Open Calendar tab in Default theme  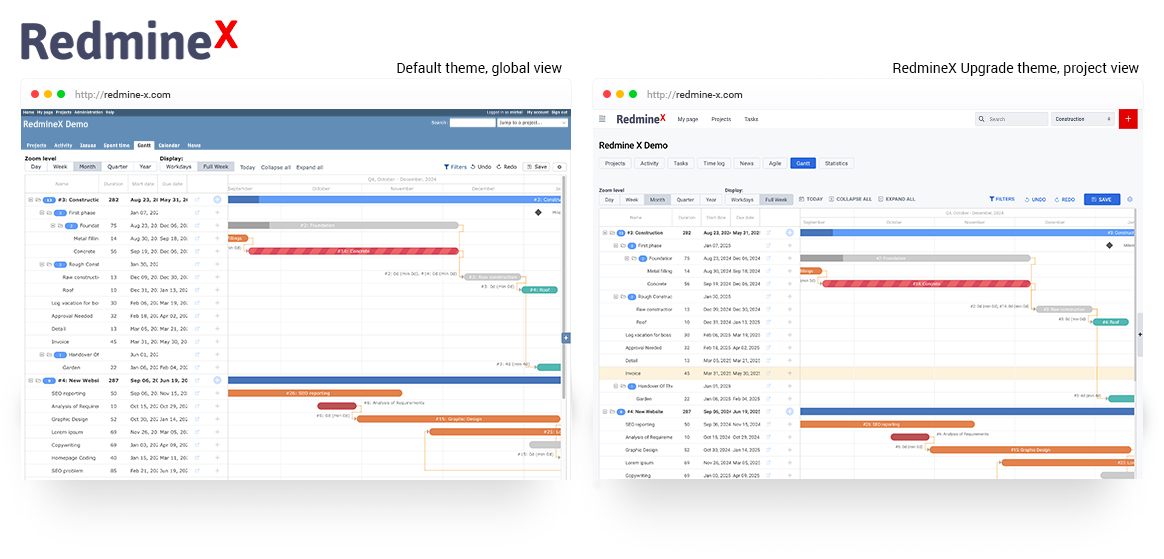point(169,146)
